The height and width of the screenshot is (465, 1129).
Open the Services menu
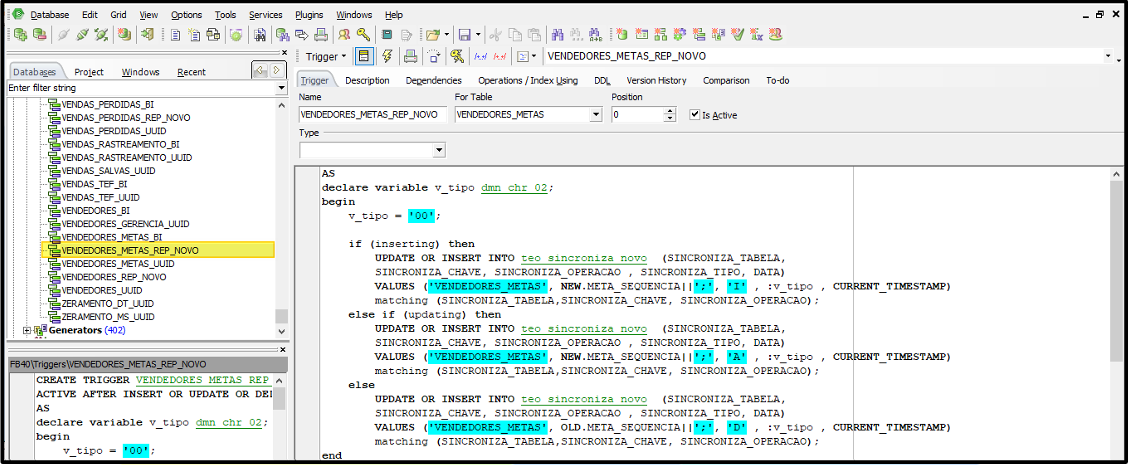[x=265, y=15]
